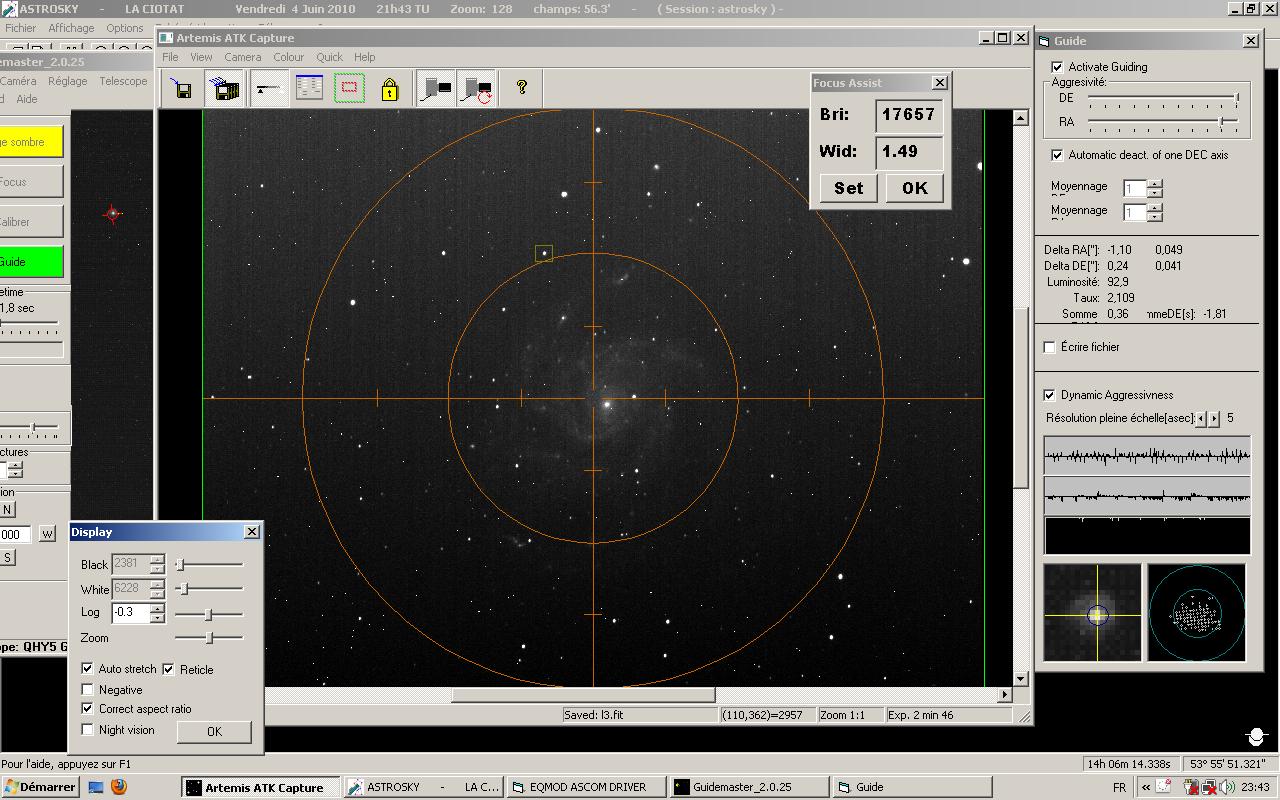
Task: Click the first Moyennage stepper arrows
Action: coord(1155,188)
